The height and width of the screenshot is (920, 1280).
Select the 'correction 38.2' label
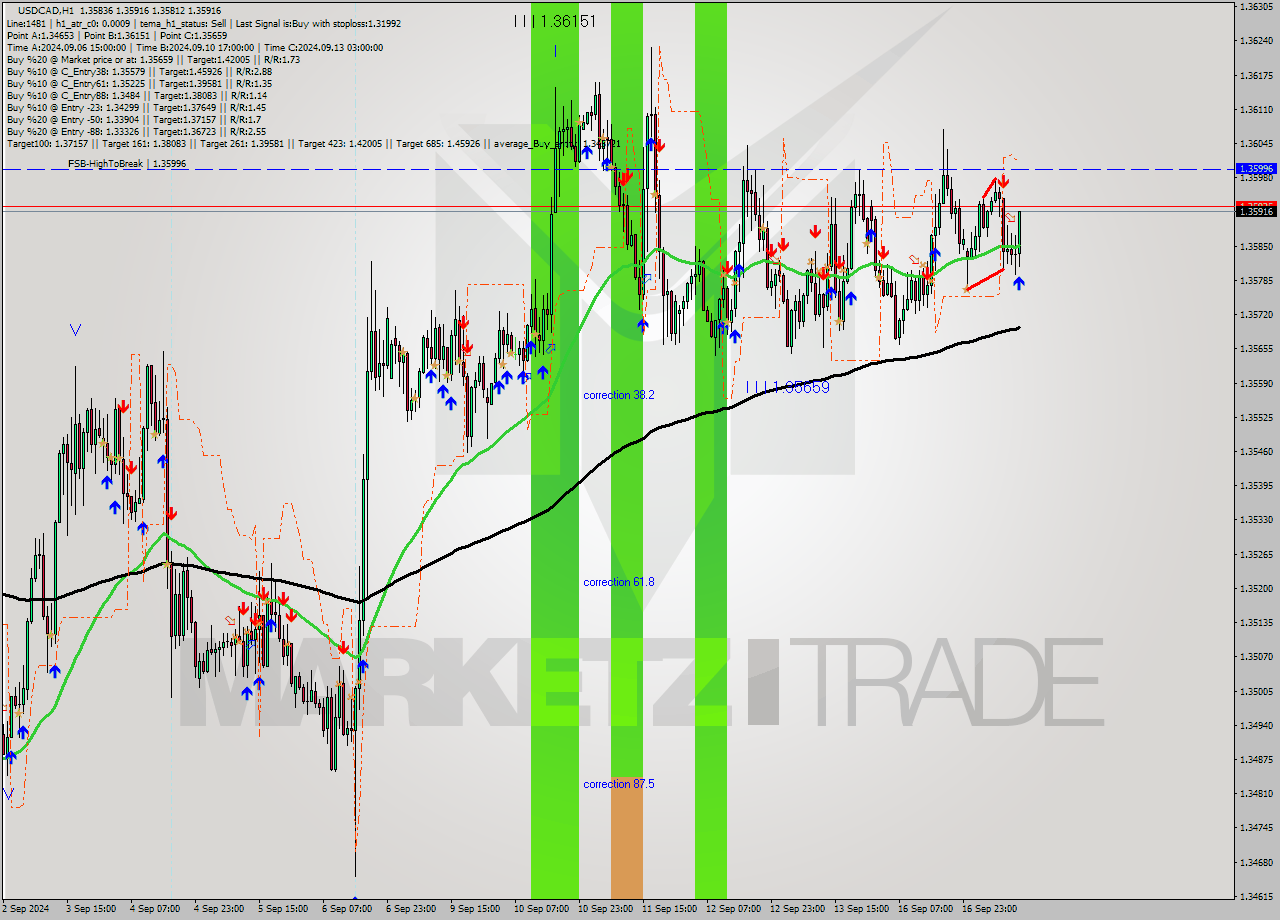click(619, 395)
